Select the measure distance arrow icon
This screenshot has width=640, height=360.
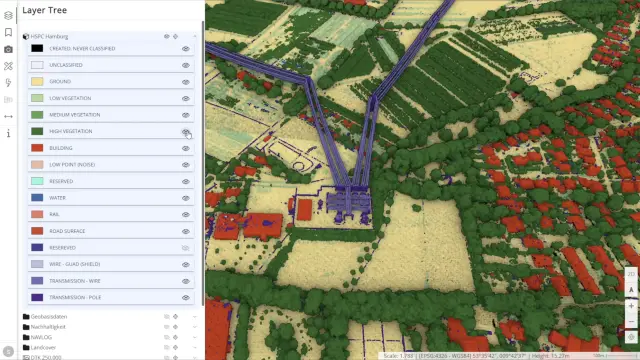8,116
